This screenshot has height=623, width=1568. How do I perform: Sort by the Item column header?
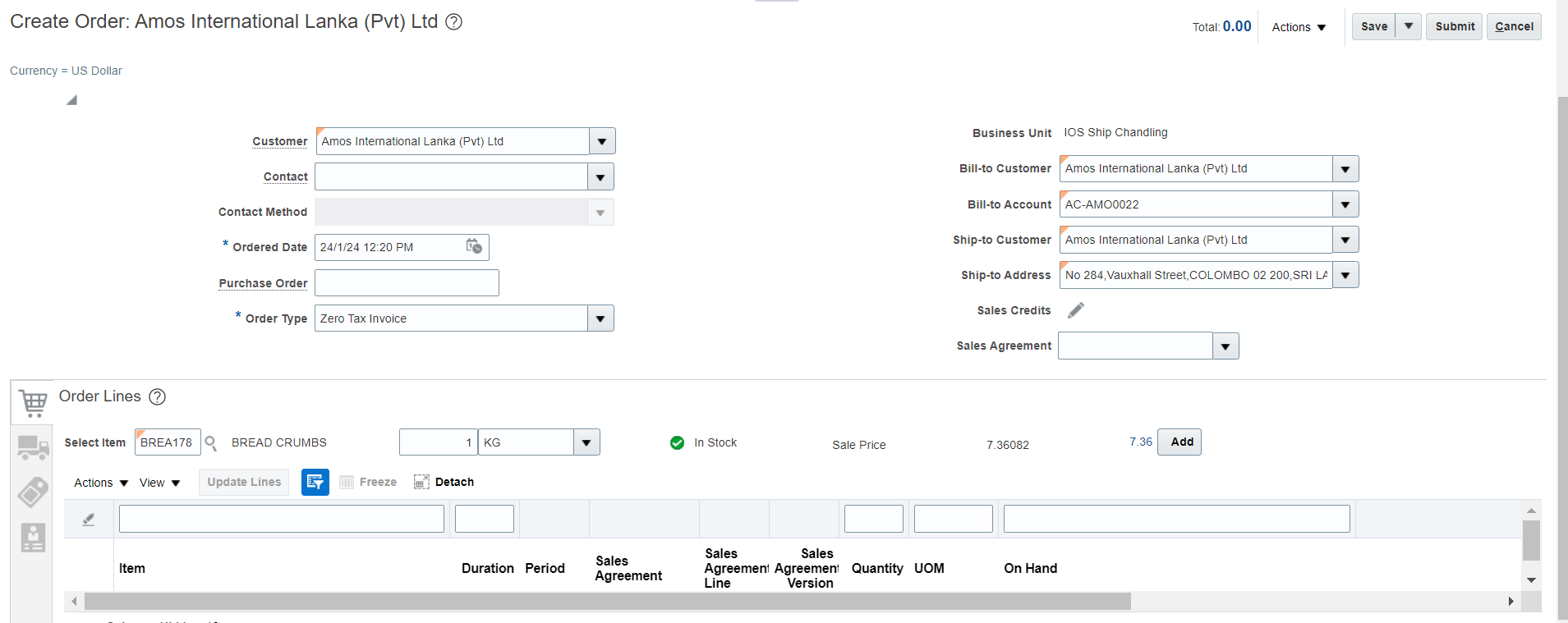[x=132, y=568]
